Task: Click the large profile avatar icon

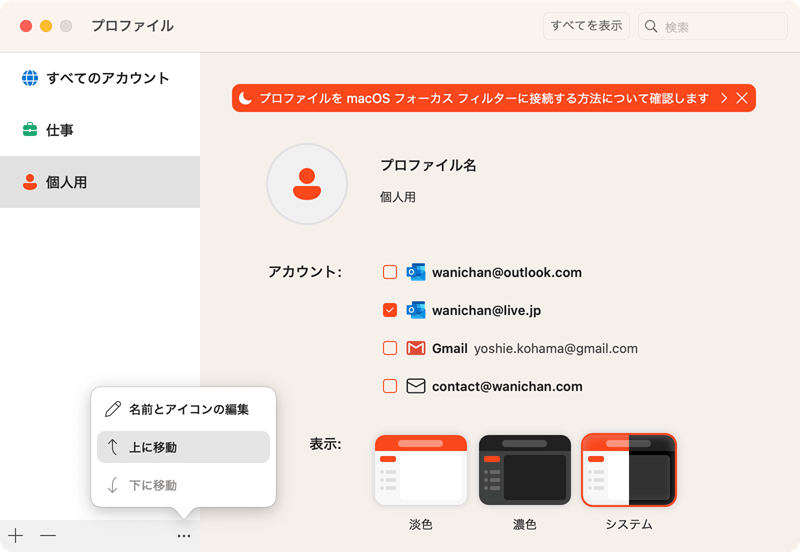Action: [x=307, y=184]
